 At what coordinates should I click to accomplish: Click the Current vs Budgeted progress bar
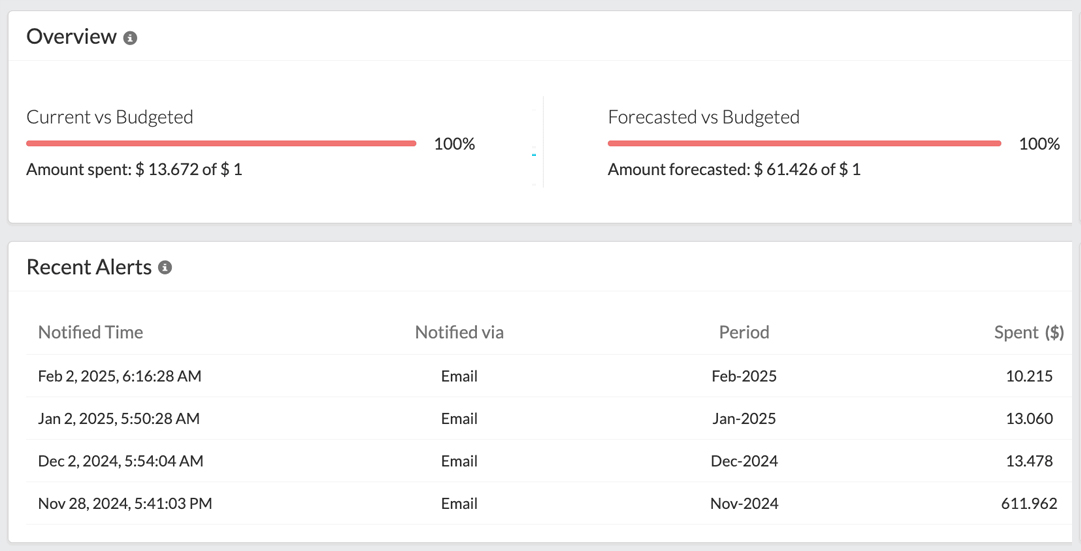pos(221,144)
